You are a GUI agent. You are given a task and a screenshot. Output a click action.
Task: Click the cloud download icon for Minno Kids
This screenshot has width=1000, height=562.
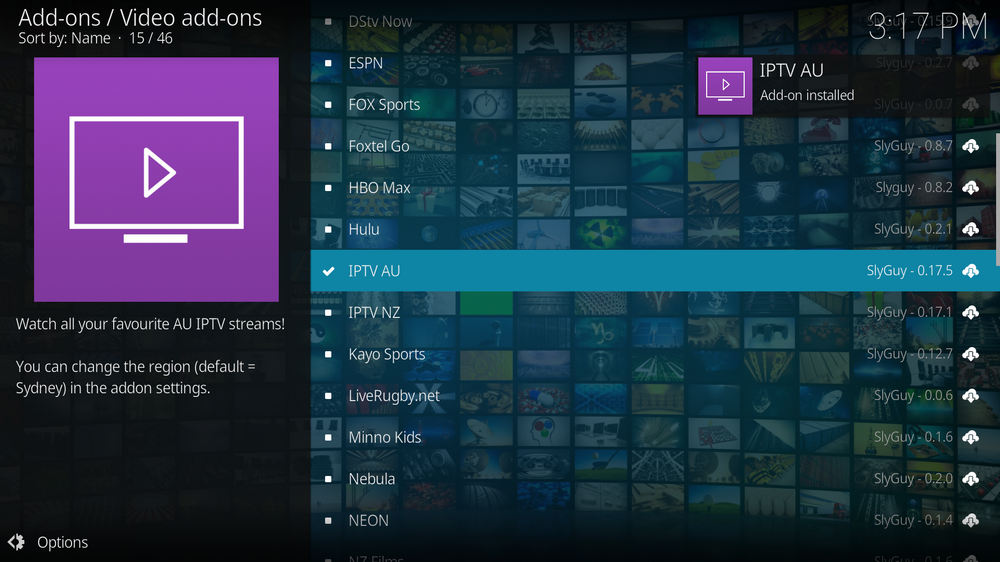[970, 437]
